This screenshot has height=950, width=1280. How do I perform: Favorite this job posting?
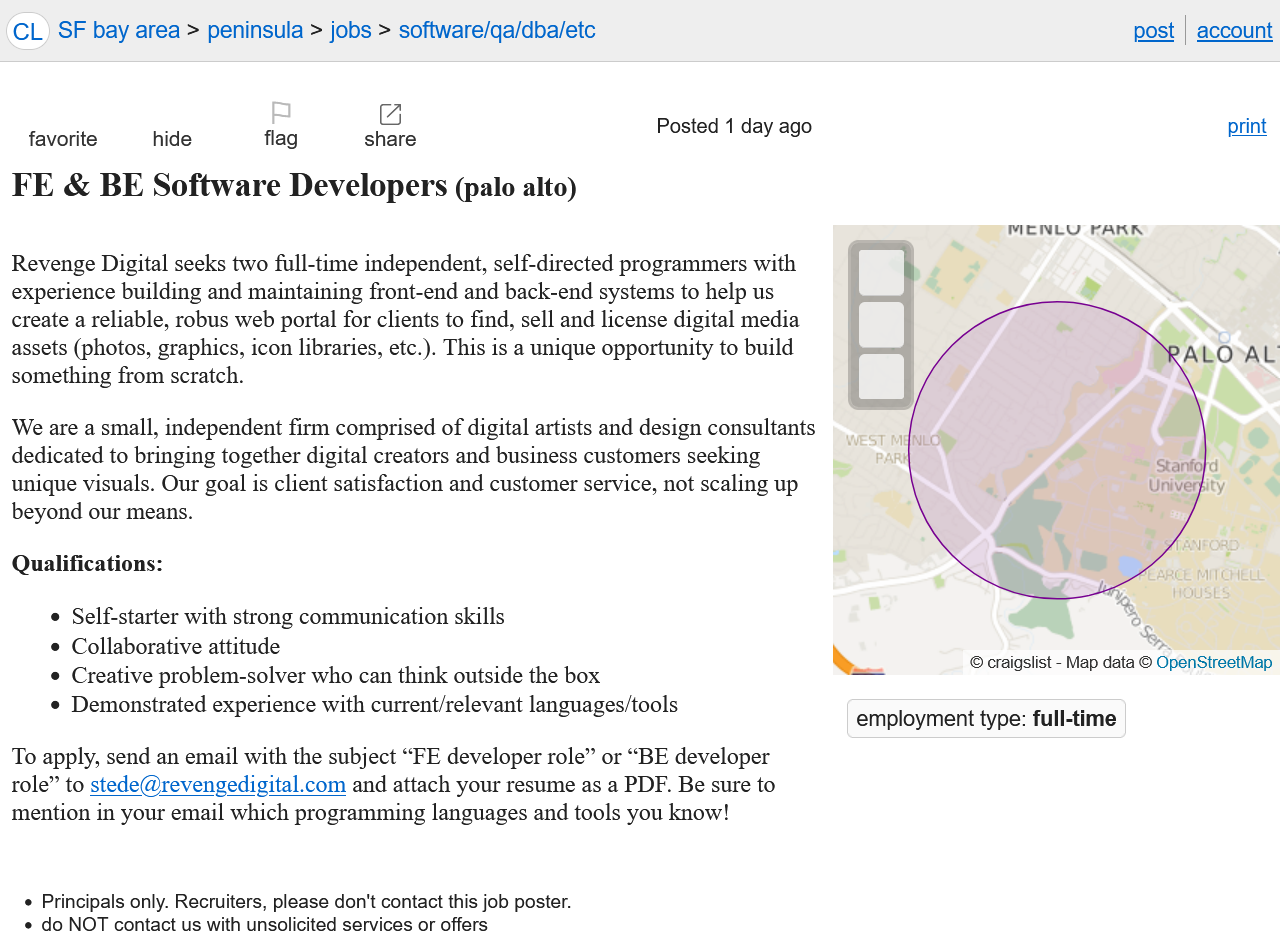coord(63,138)
